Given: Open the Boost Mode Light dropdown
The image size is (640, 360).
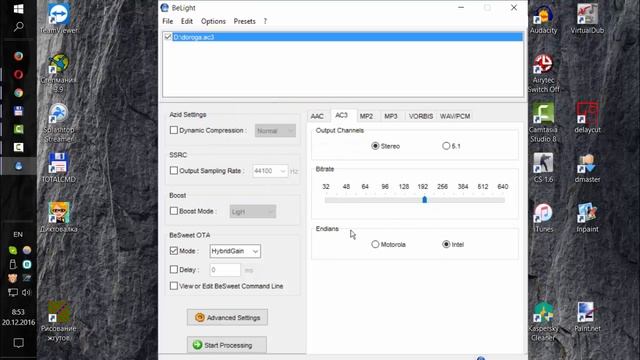Looking at the screenshot, I should [x=253, y=211].
